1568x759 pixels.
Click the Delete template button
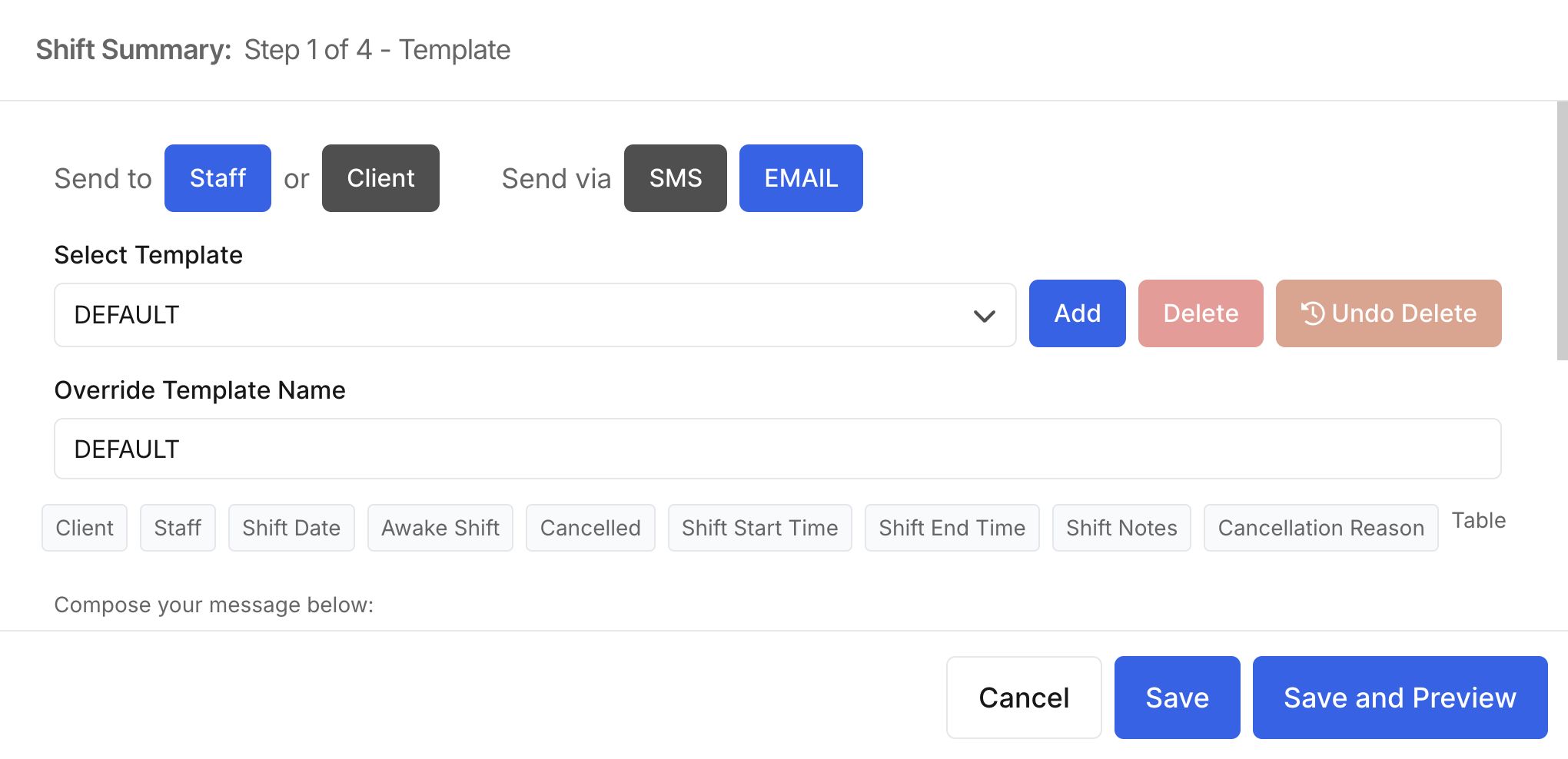[1201, 313]
